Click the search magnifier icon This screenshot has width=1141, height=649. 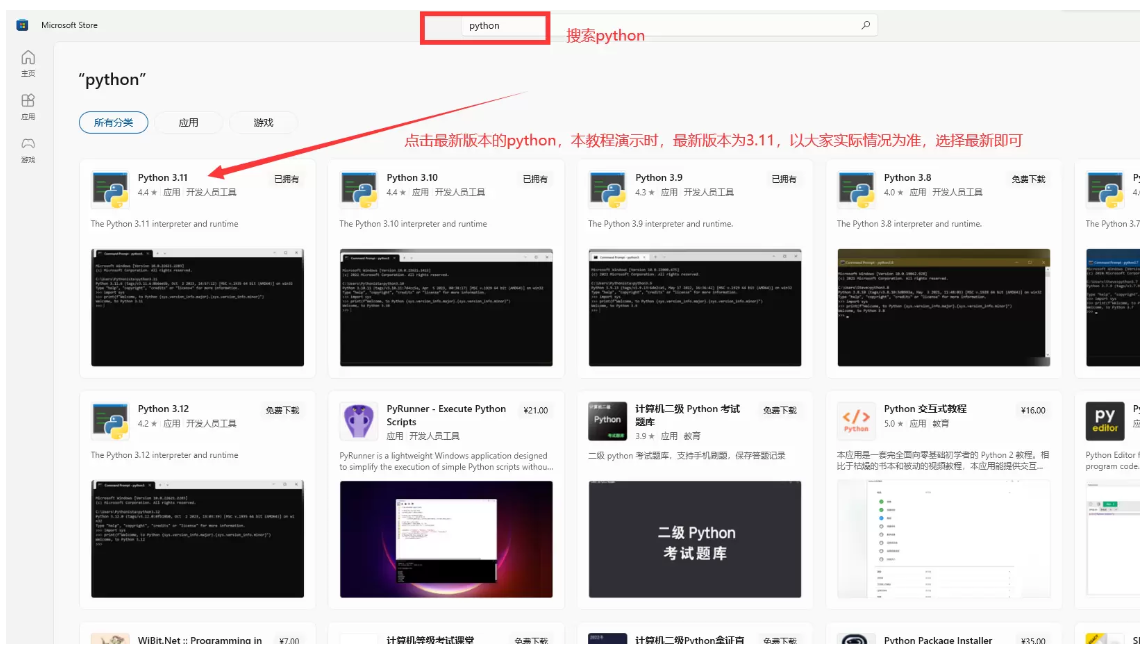[865, 25]
